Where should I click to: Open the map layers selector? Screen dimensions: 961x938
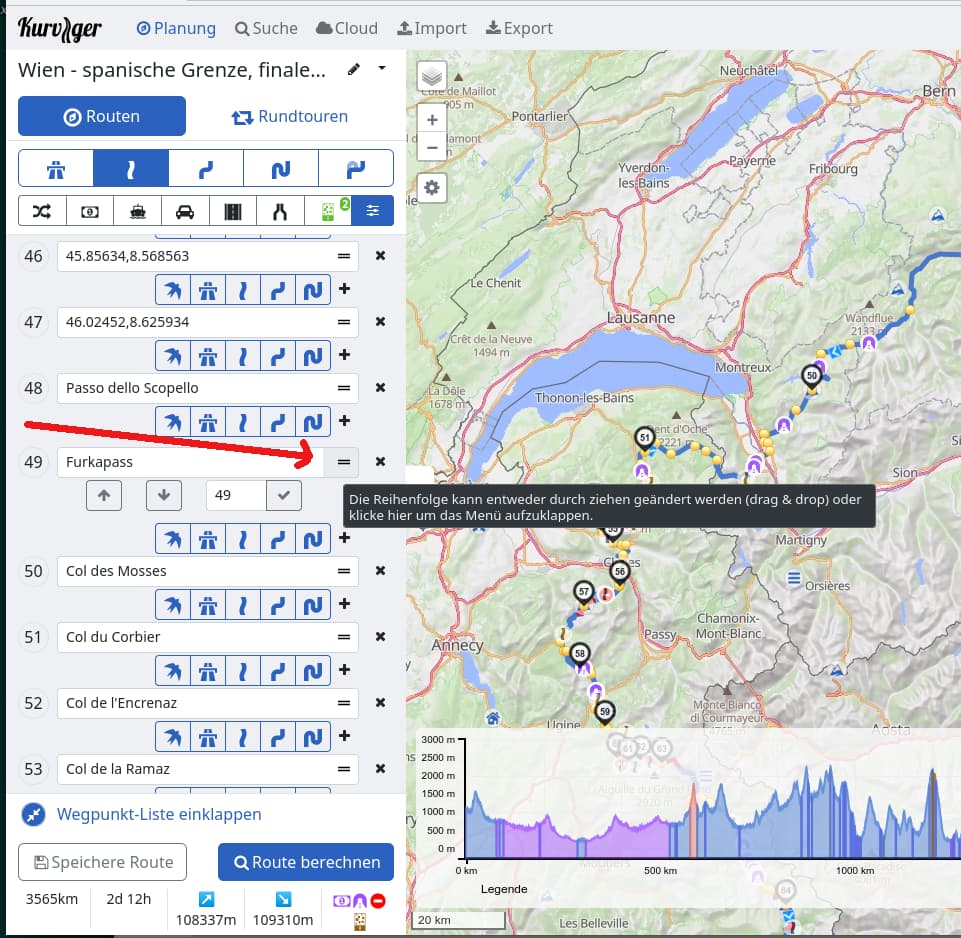432,77
